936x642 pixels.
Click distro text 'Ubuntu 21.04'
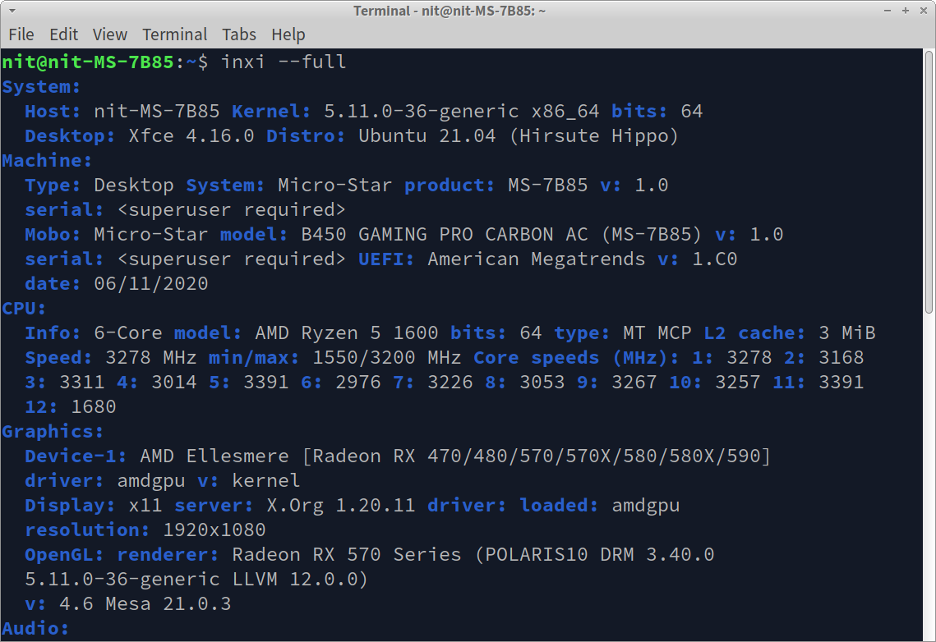pos(427,136)
